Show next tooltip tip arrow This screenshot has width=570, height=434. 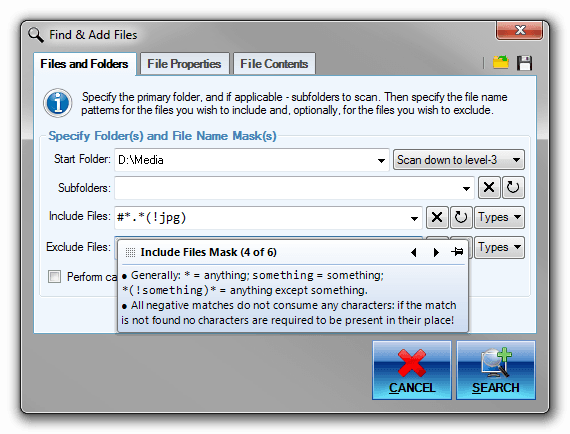tap(436, 252)
